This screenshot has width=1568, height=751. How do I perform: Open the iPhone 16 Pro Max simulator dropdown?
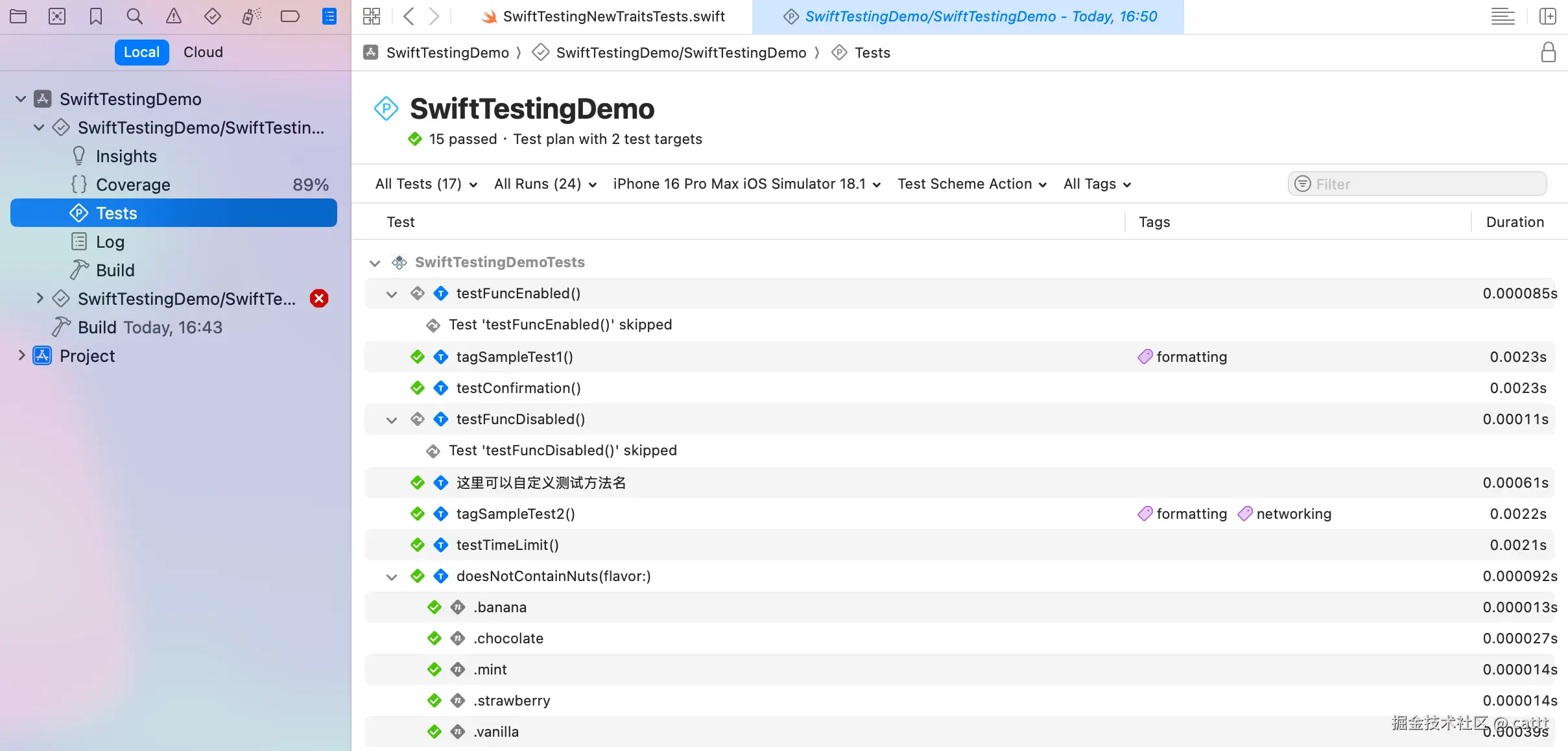pos(747,184)
